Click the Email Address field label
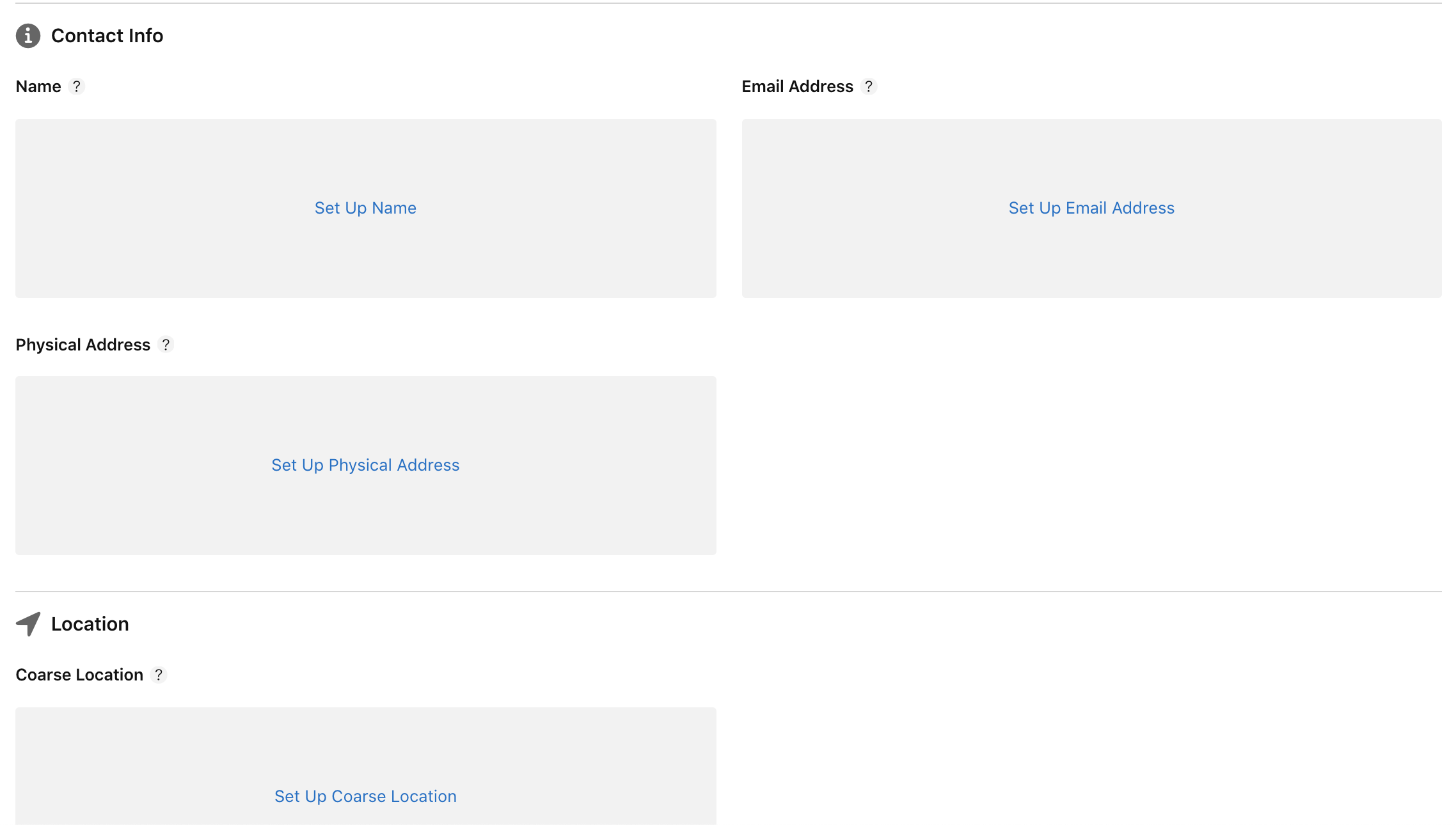The height and width of the screenshot is (825, 1456). point(797,86)
